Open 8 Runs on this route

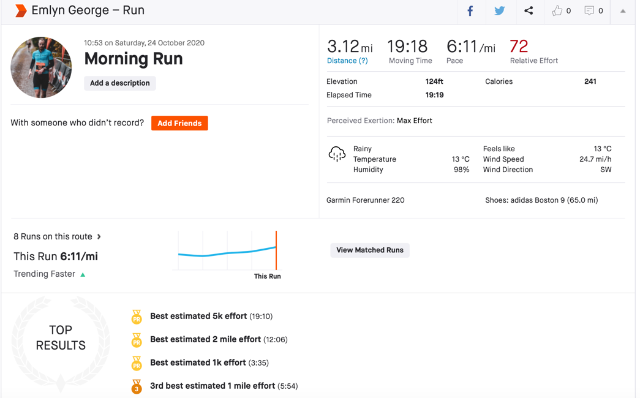53,236
